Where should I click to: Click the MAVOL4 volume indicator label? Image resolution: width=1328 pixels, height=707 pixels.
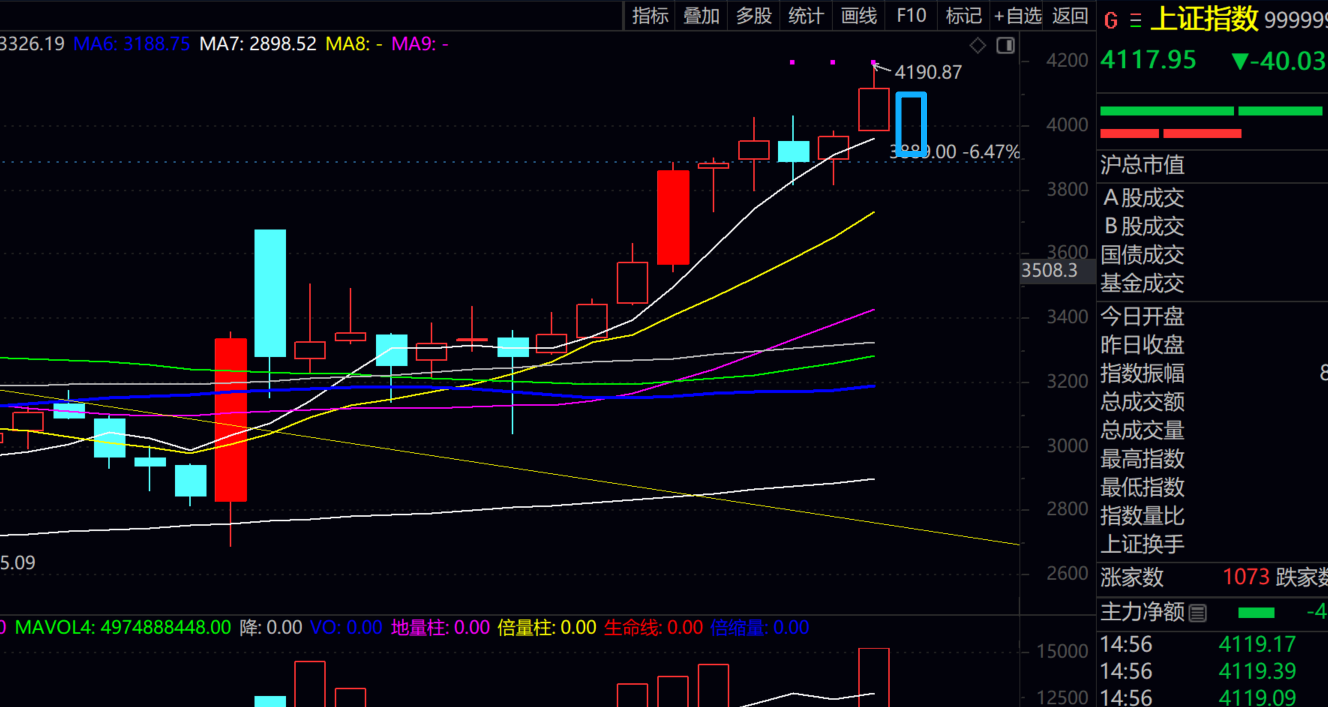121,628
